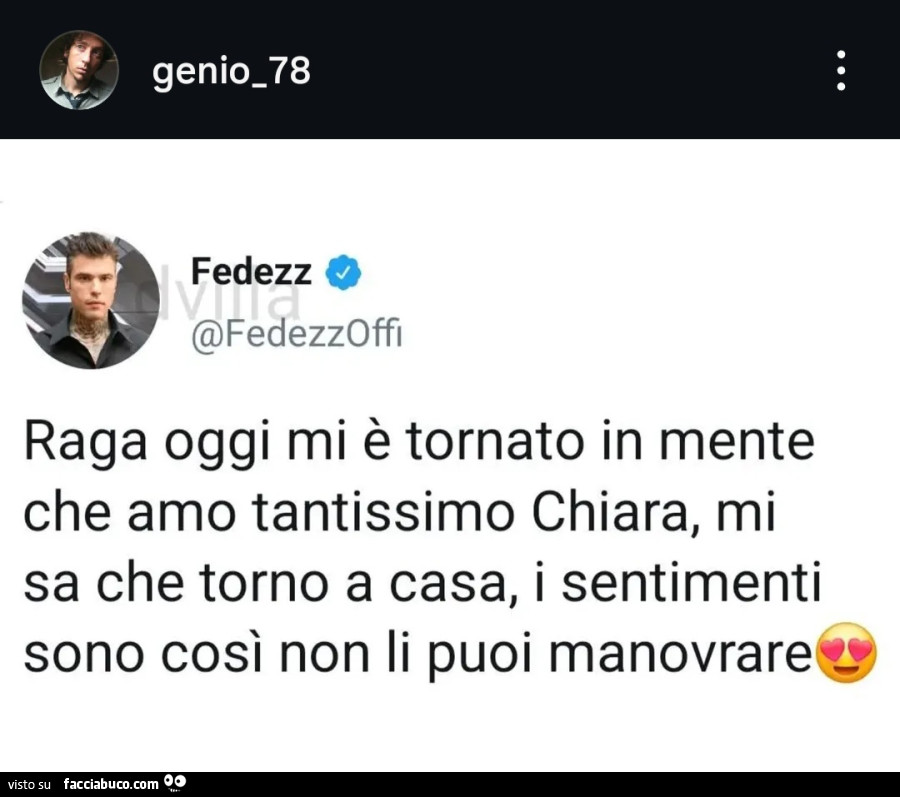Screen dimensions: 900x797
Task: Click the phrase 'sono così' in the tweet
Action: (143, 654)
